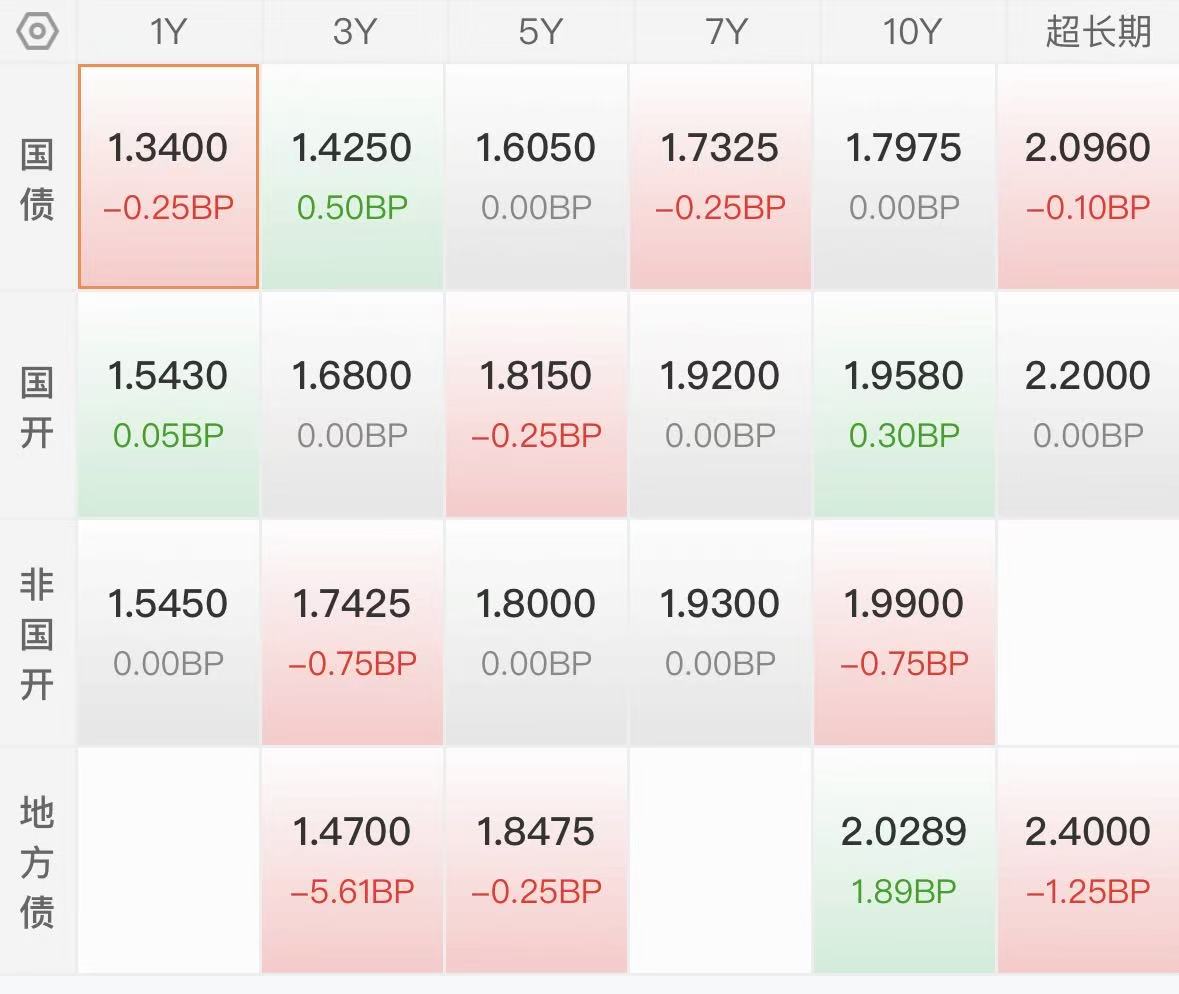Open the 地方债 10Y cell showing 2.0289

point(905,860)
